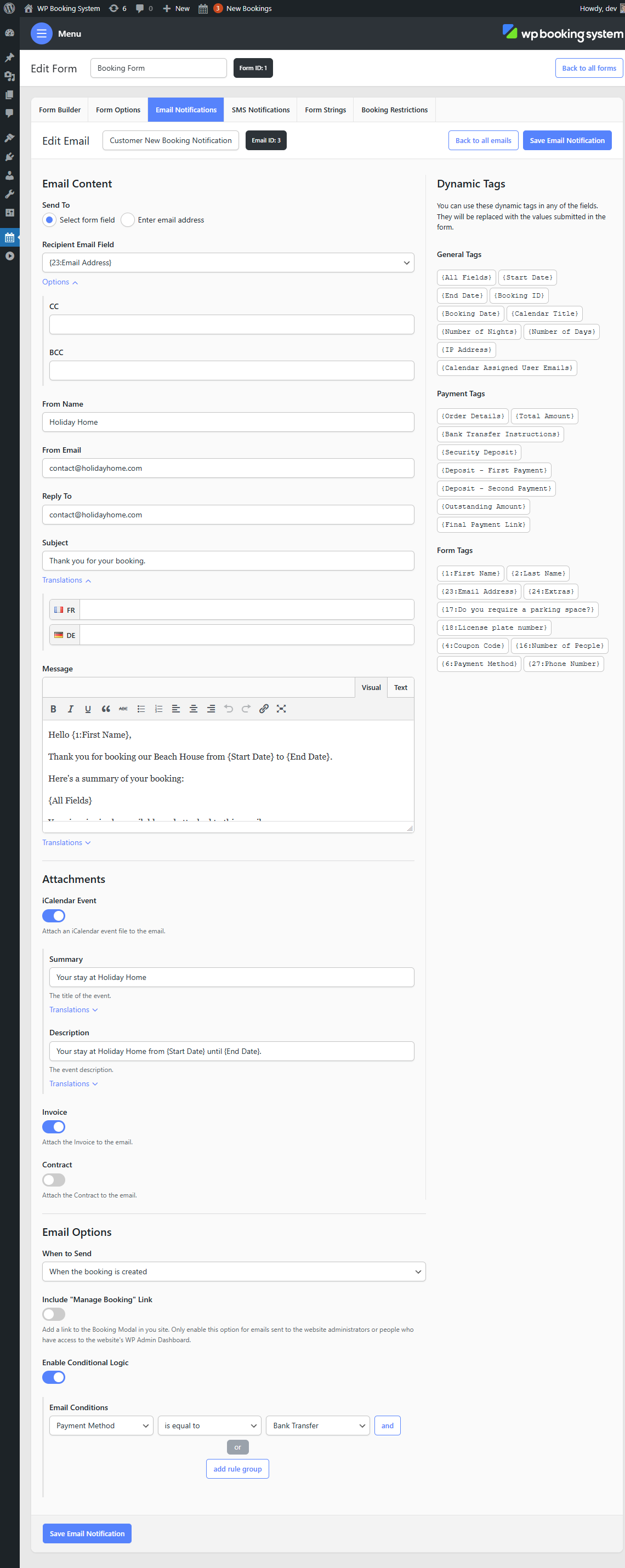The image size is (625, 1568).
Task: Disable the Conditional Logic switch
Action: tap(54, 1377)
